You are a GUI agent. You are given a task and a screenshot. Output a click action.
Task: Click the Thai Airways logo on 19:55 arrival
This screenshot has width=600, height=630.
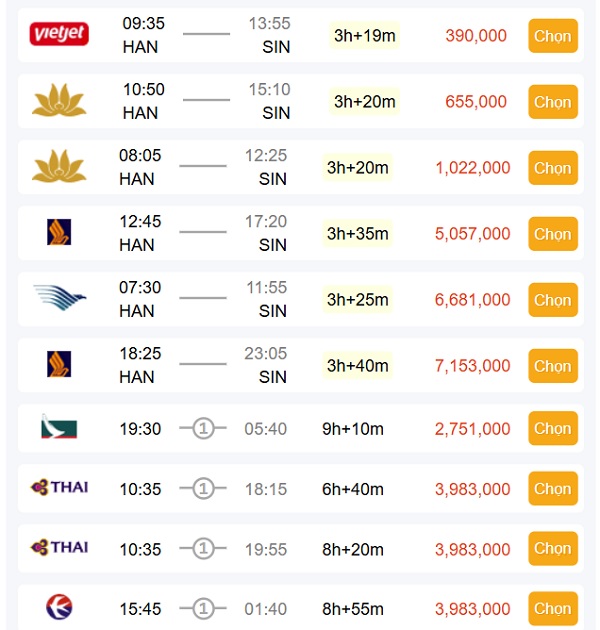pos(60,547)
